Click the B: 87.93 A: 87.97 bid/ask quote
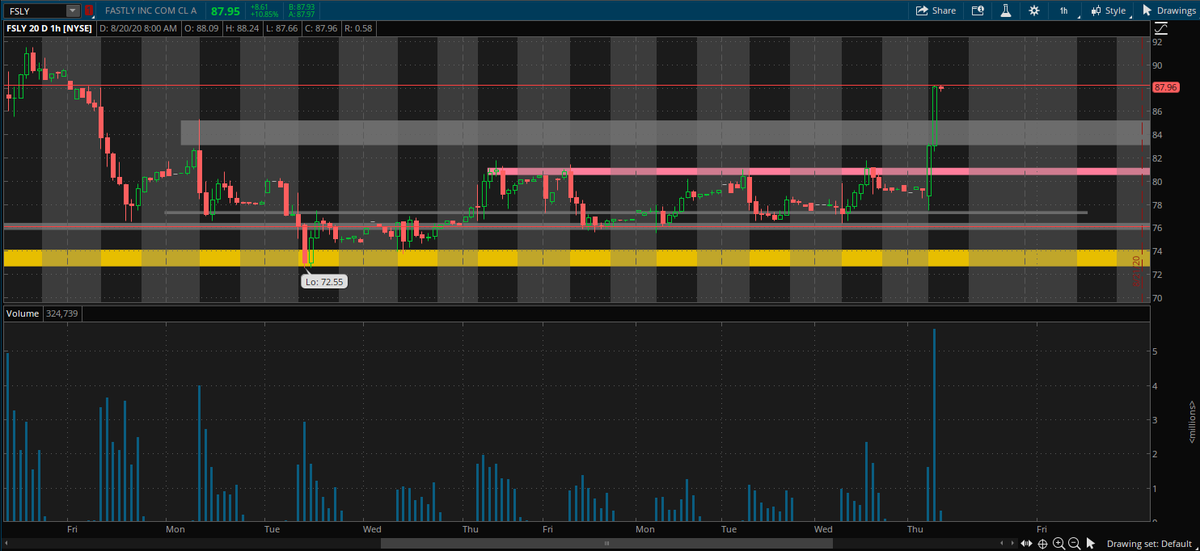 [x=301, y=10]
